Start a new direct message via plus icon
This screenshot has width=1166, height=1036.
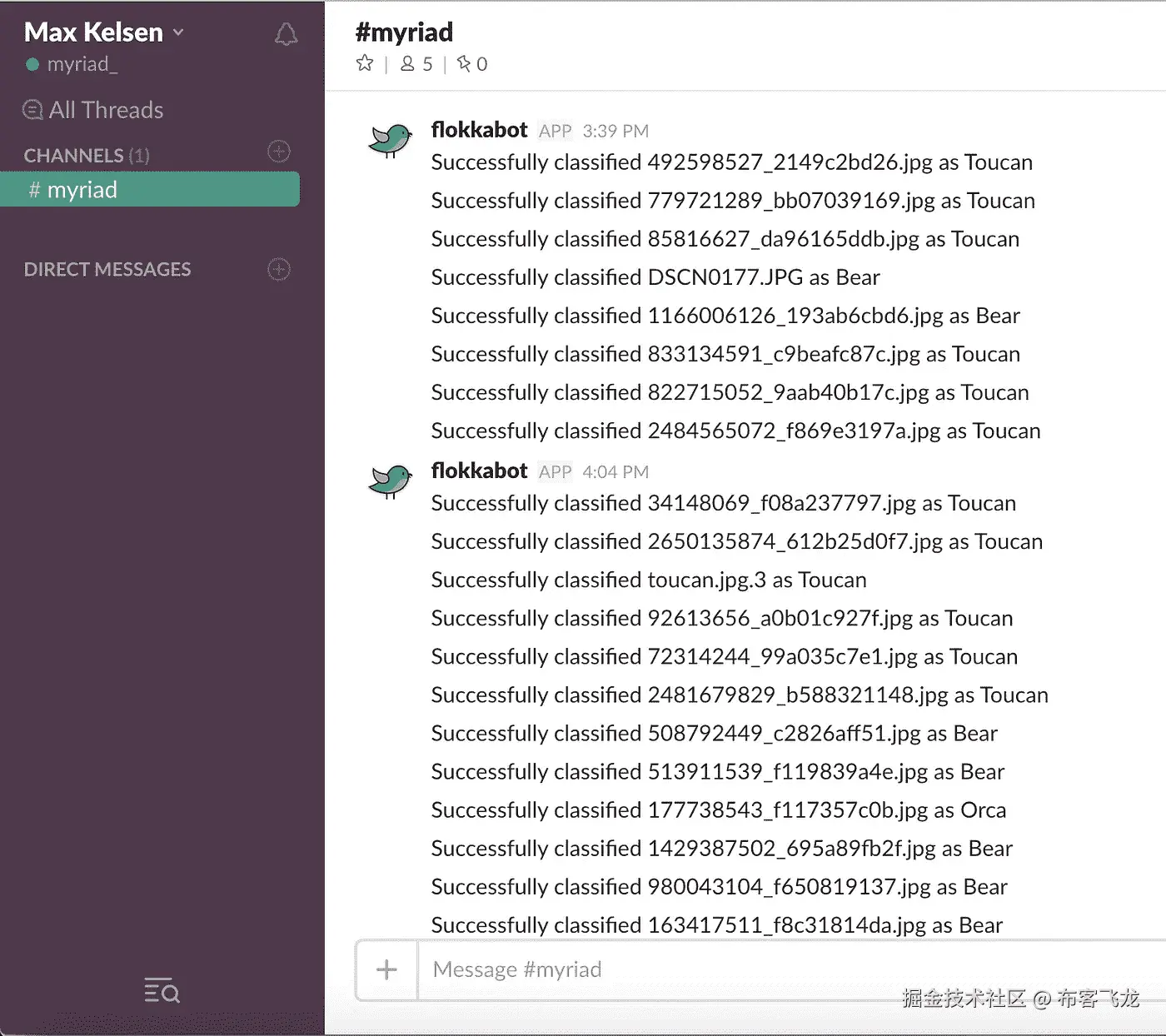pos(279,269)
